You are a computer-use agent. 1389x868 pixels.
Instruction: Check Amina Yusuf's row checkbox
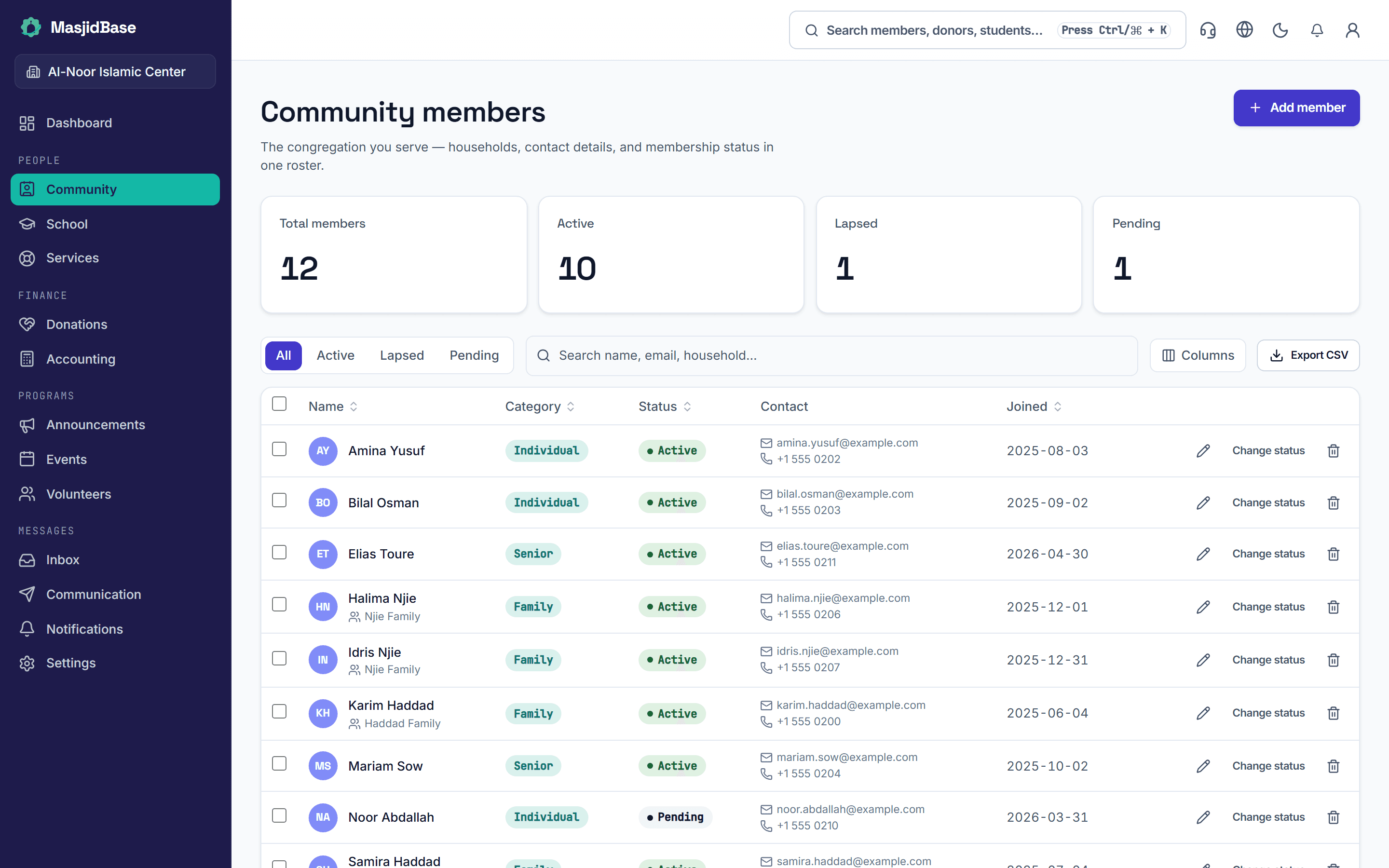click(x=279, y=449)
